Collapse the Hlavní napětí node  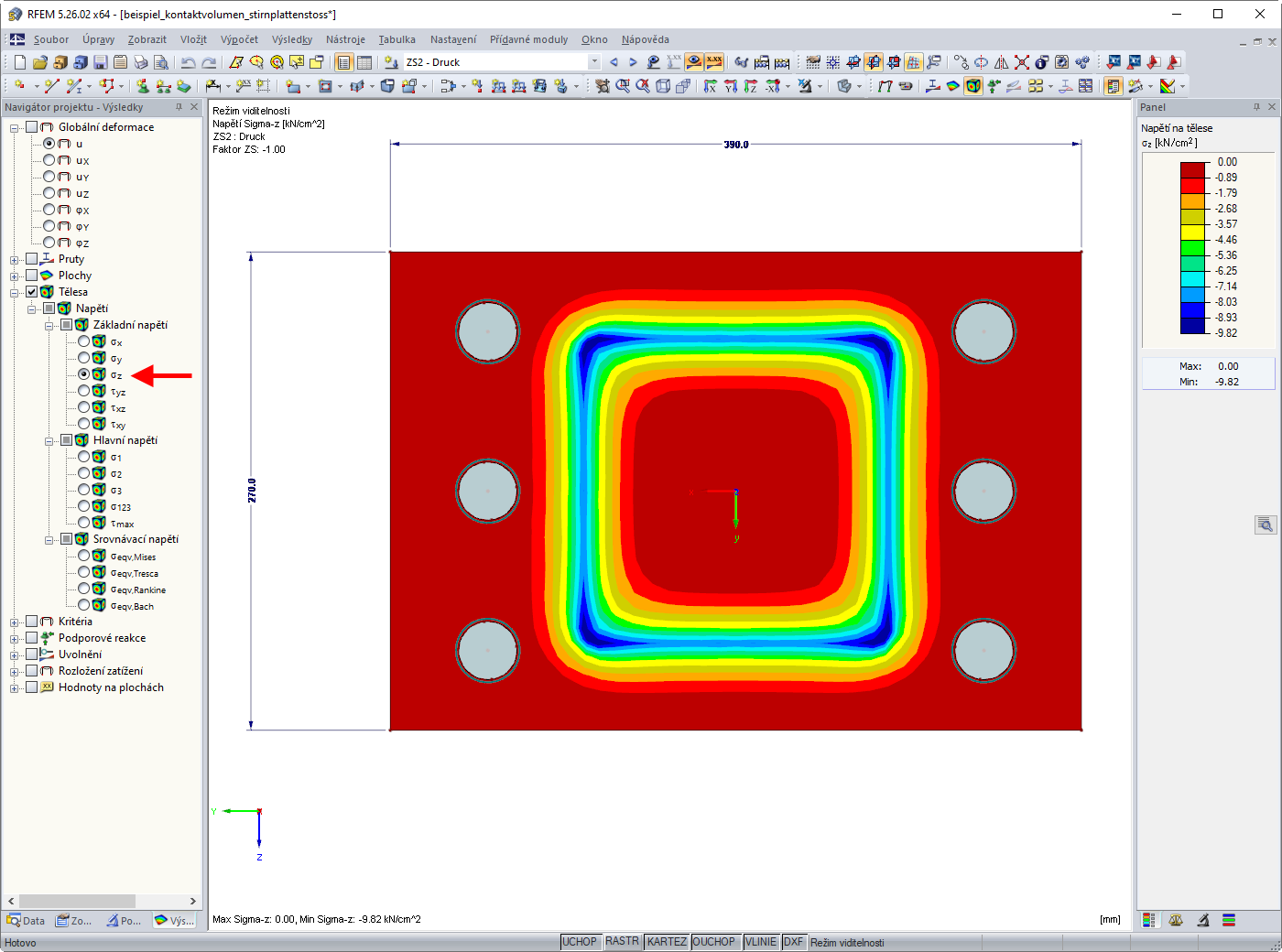(49, 441)
